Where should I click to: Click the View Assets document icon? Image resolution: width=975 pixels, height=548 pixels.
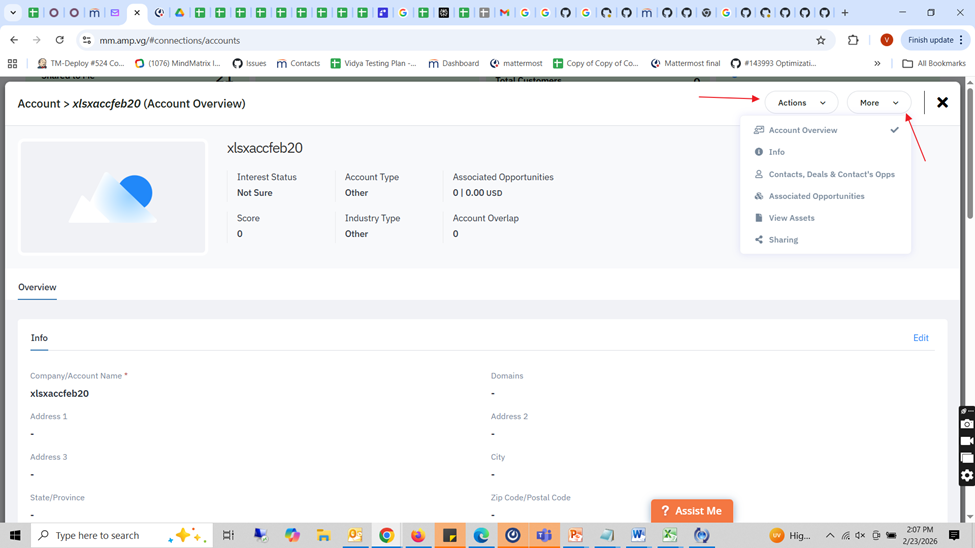[759, 218]
